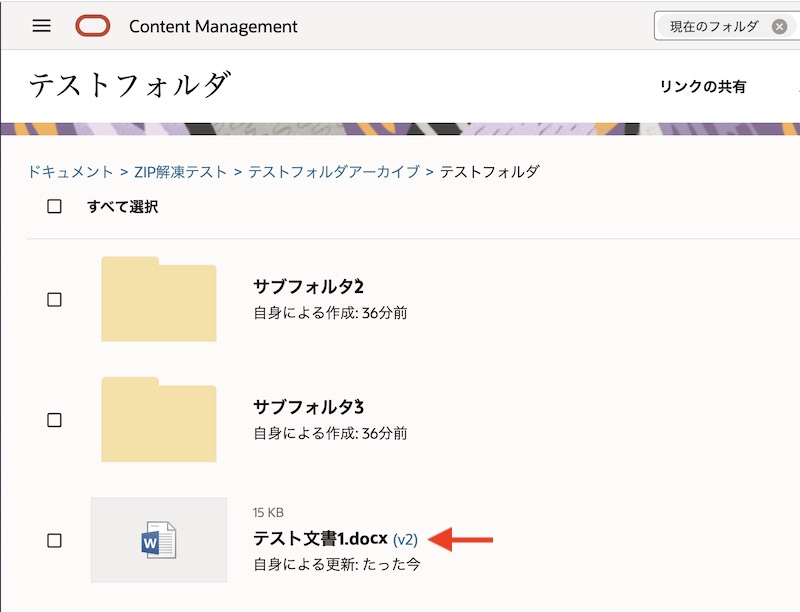Viewport: 800px width, 612px height.
Task: Check the テスト文書1.docx row checkbox
Action: 55,540
